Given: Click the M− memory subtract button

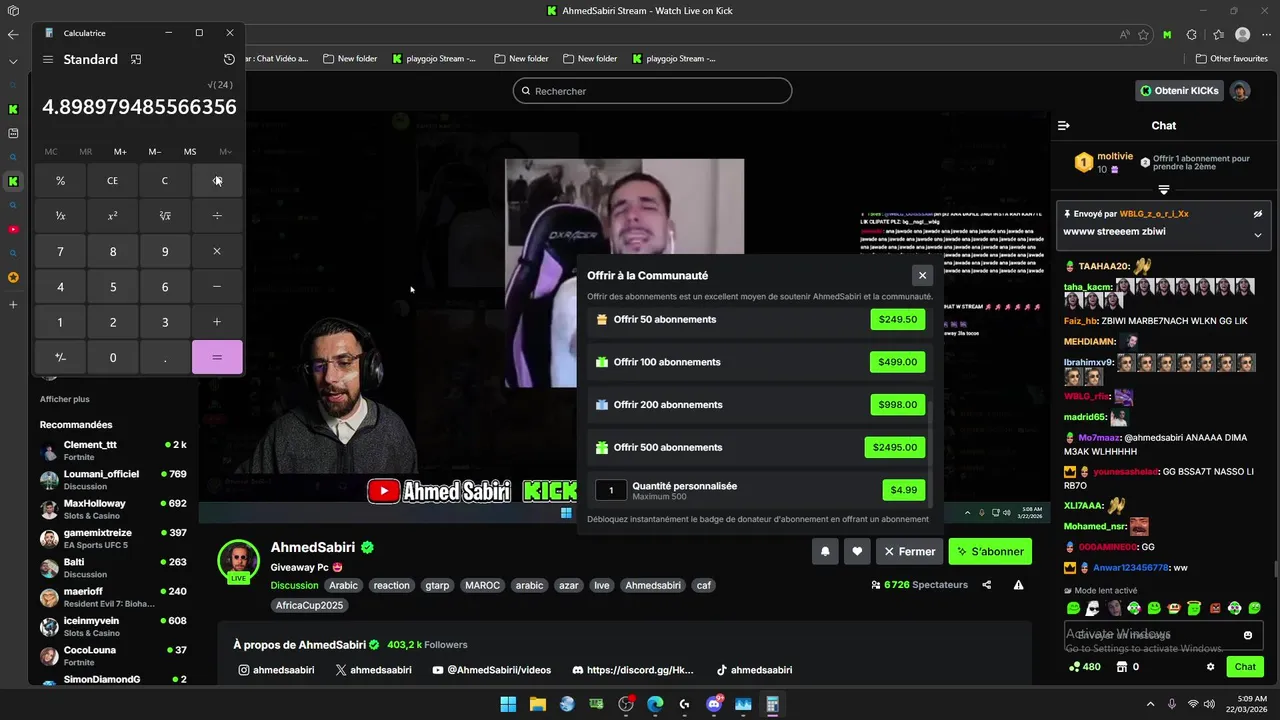Looking at the screenshot, I should click(155, 152).
